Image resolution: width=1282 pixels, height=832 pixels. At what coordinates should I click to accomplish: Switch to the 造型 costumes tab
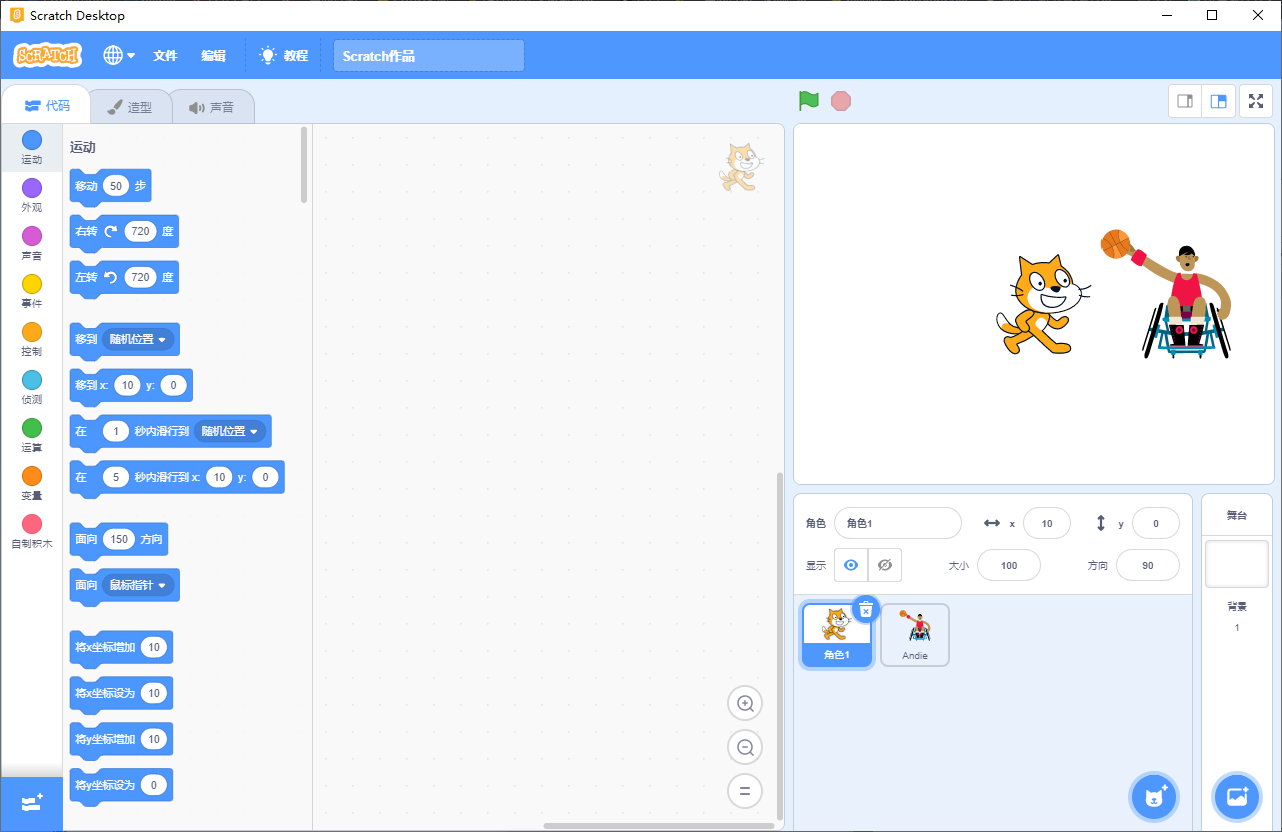[x=130, y=107]
